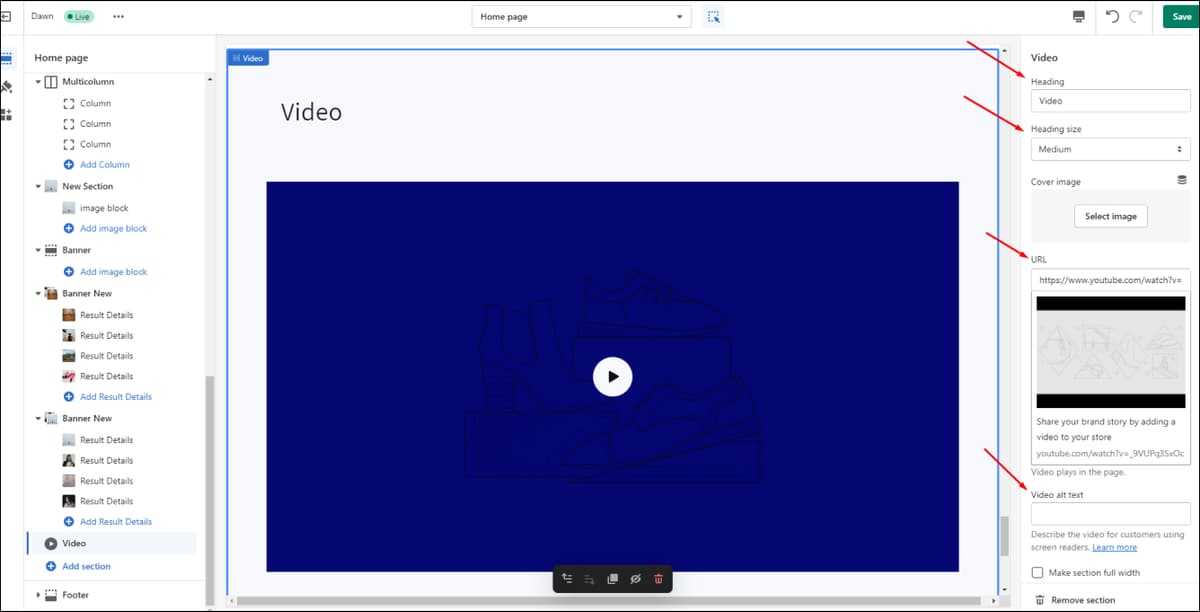Click the Video heading in preview
The image size is (1200, 612).
tap(311, 112)
